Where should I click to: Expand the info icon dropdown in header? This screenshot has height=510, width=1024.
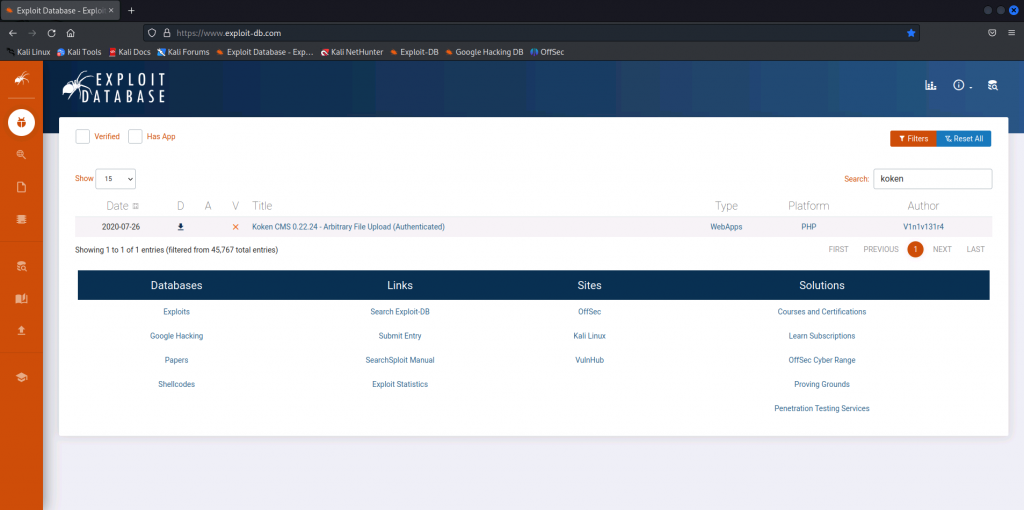[x=962, y=86]
